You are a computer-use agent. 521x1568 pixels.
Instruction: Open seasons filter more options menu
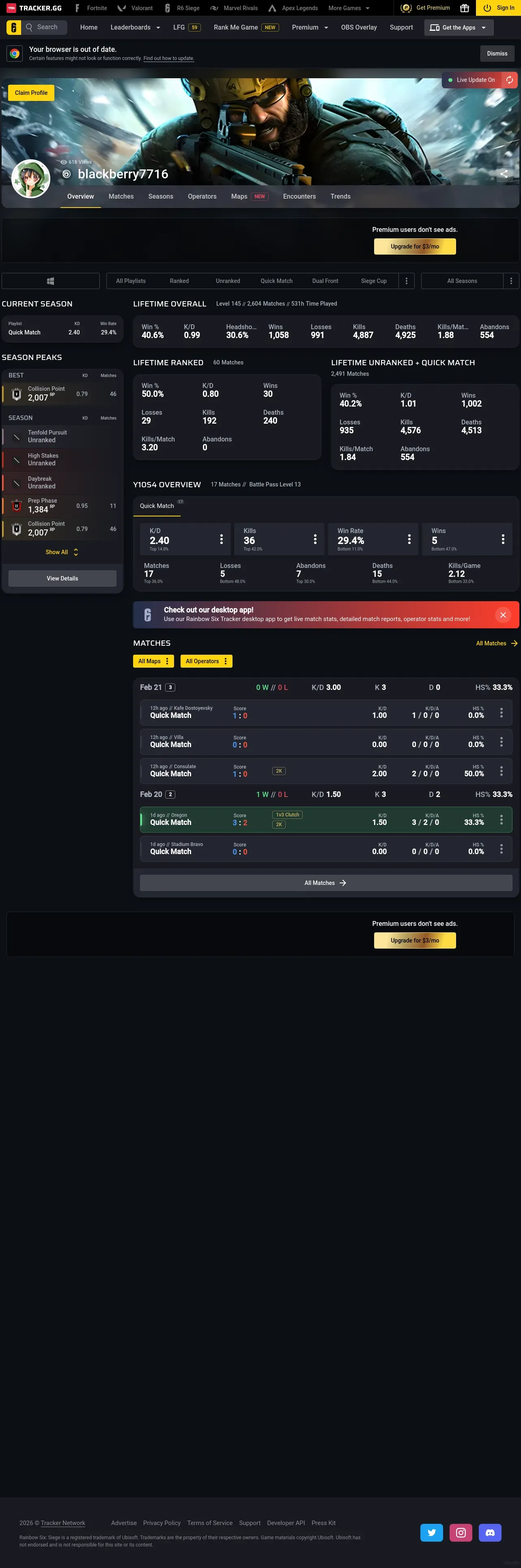tap(511, 281)
